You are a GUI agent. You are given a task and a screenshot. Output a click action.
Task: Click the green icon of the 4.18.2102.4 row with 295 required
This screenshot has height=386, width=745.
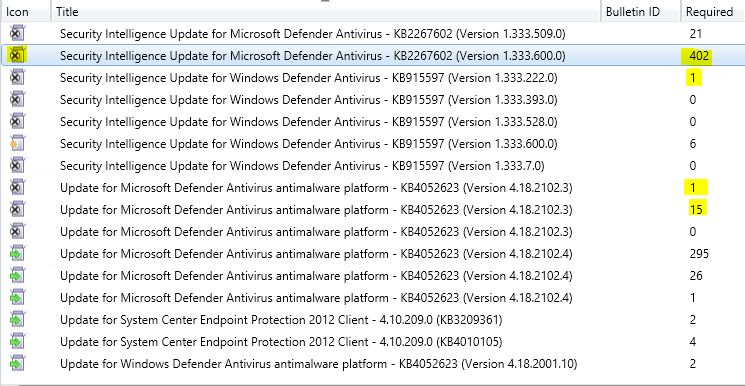17,253
